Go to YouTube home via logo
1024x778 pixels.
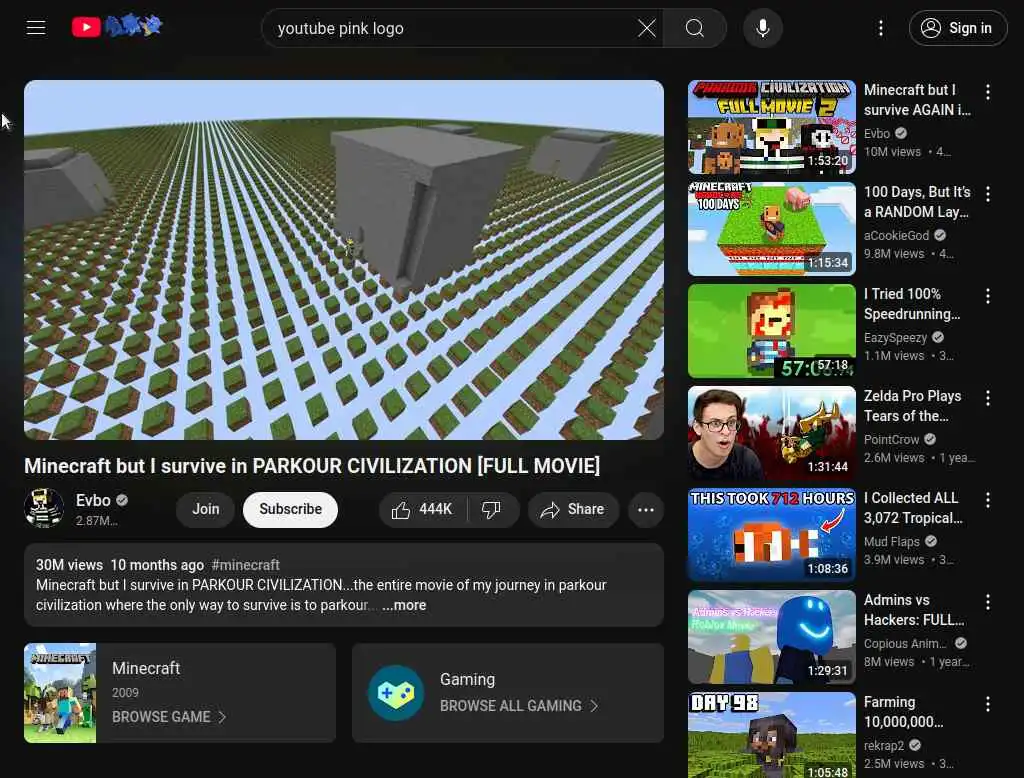pyautogui.click(x=117, y=27)
